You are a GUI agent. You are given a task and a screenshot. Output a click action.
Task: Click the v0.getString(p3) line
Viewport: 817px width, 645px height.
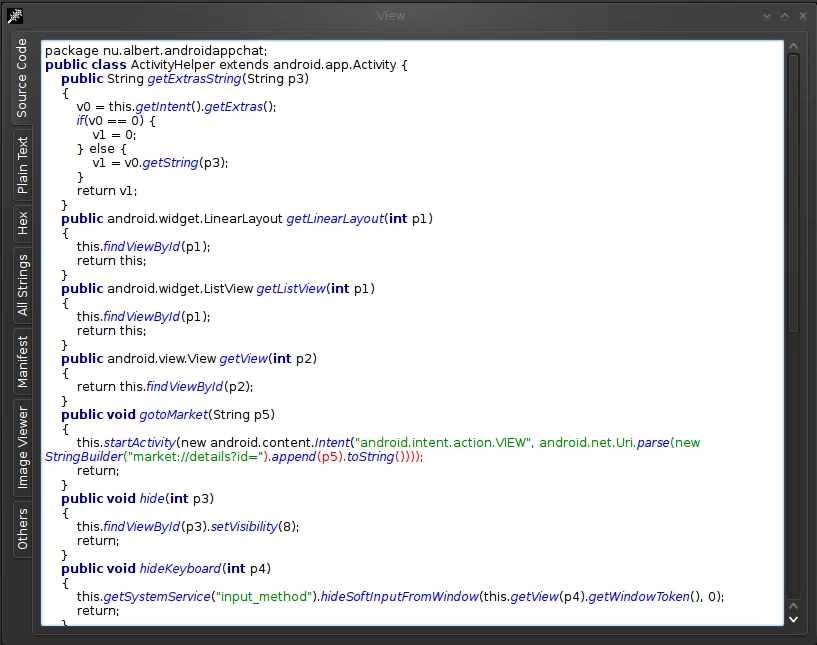[x=160, y=163]
